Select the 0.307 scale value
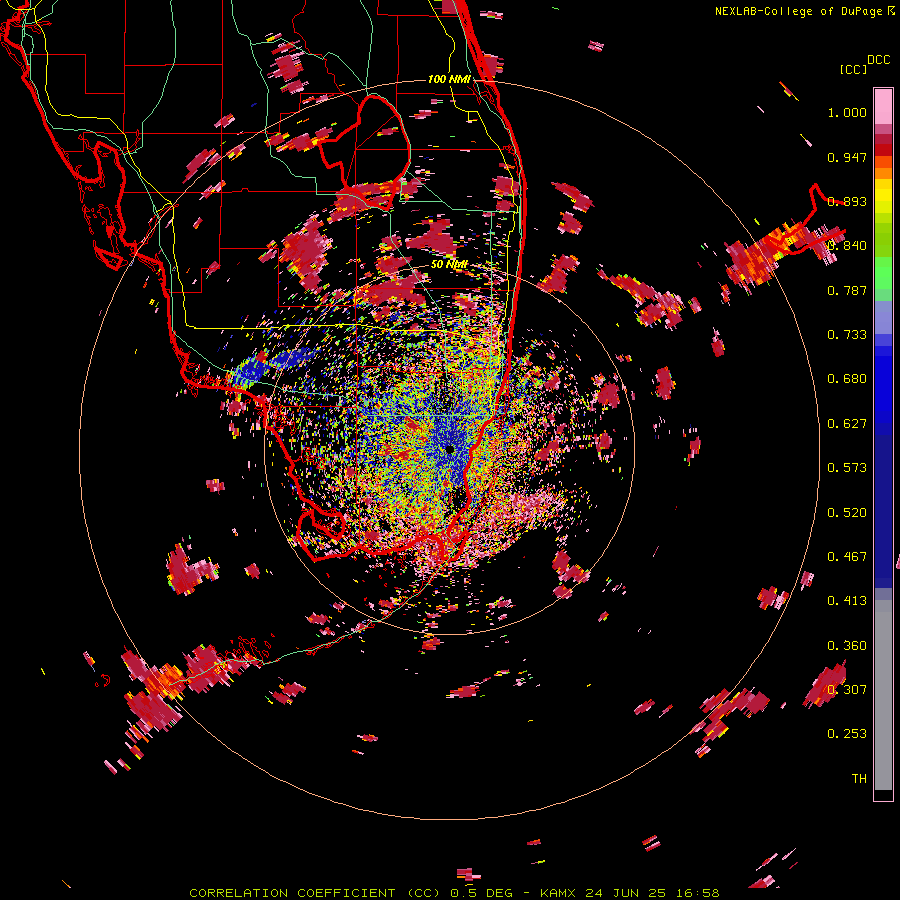Viewport: 900px width, 900px height. 847,690
